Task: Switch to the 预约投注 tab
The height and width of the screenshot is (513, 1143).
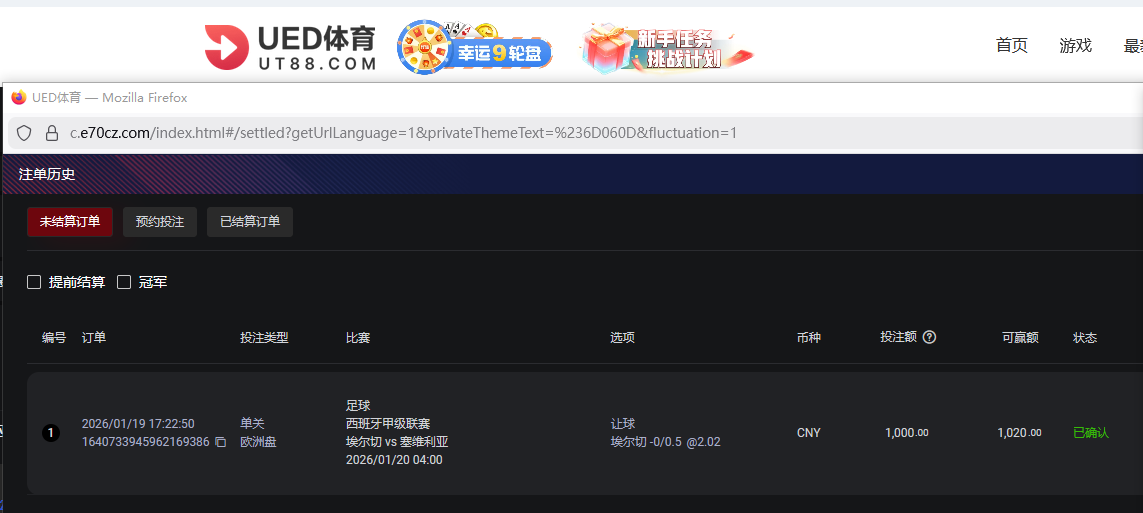Action: [160, 222]
